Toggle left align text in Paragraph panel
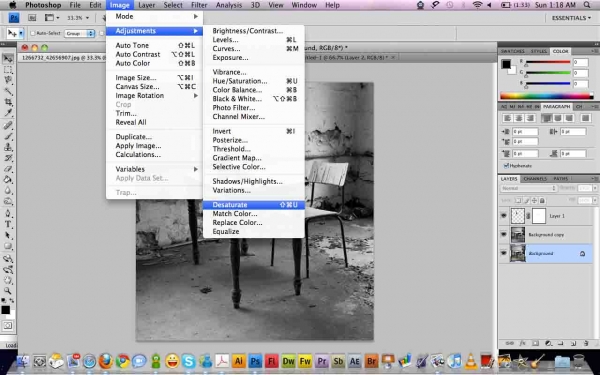 507,118
